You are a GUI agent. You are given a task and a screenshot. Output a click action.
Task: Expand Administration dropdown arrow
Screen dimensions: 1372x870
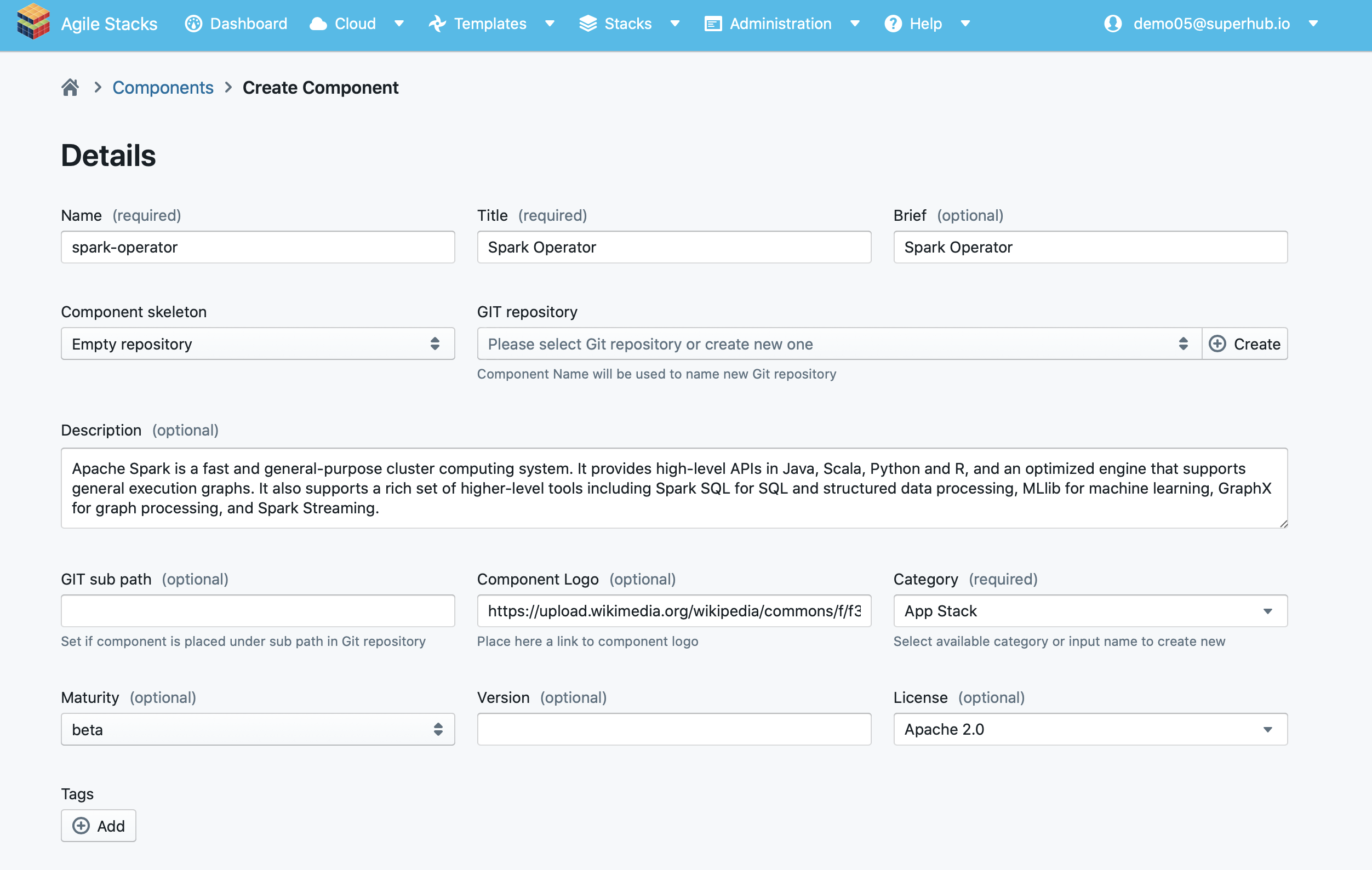[855, 24]
